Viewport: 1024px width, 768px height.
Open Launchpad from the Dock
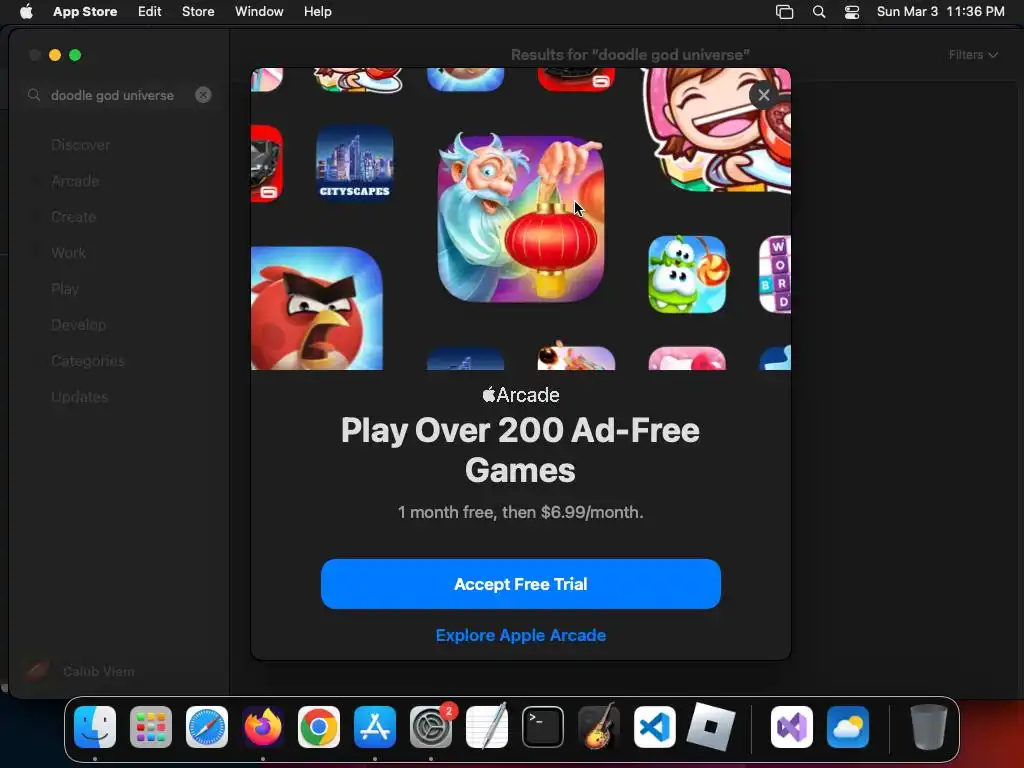[151, 727]
